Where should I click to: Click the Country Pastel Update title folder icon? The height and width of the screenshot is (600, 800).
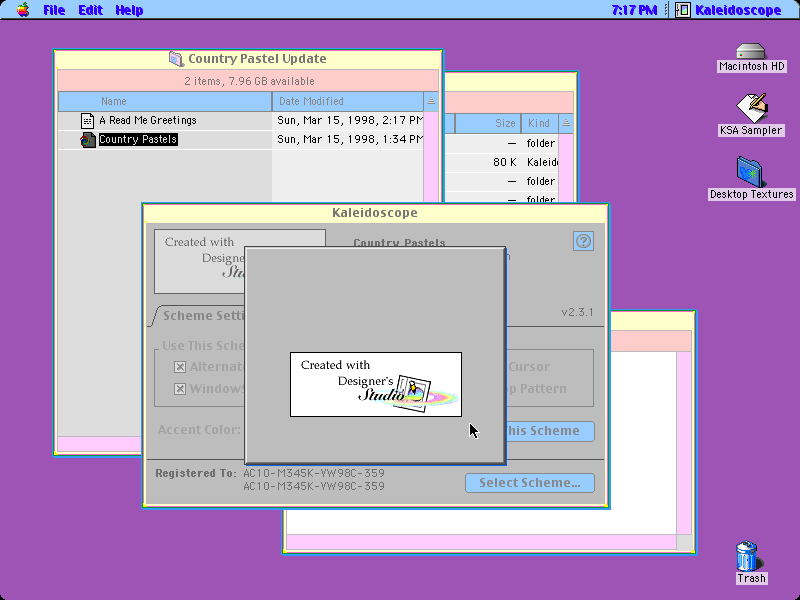pyautogui.click(x=176, y=59)
